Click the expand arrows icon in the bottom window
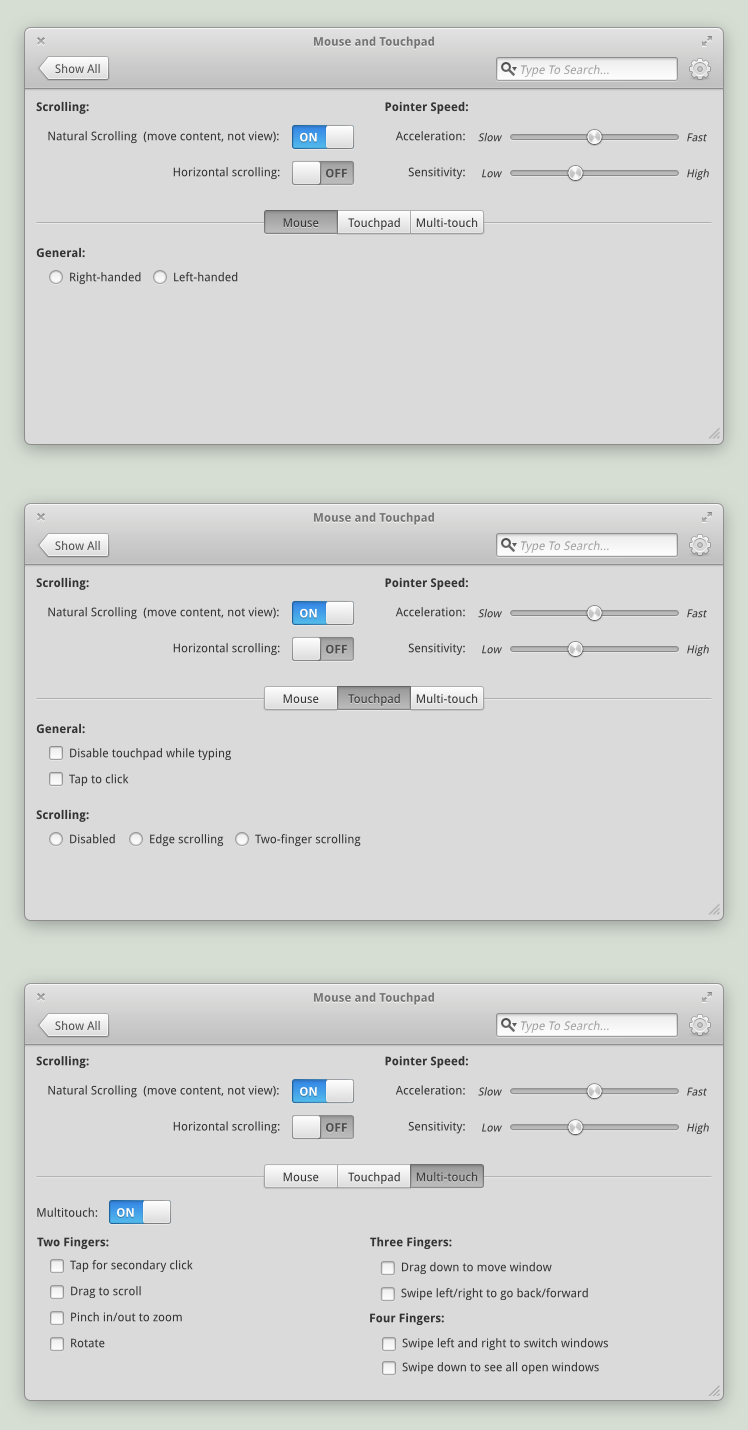Image resolution: width=748 pixels, height=1430 pixels. (x=707, y=997)
